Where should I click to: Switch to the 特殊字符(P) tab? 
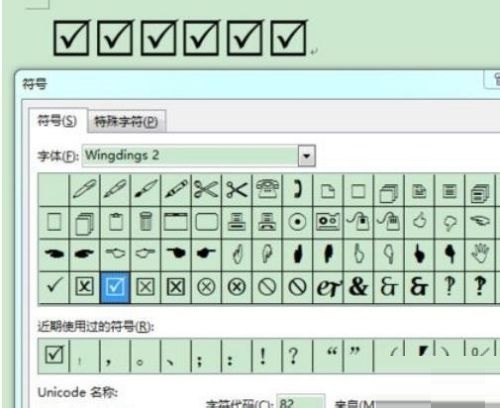(x=126, y=122)
